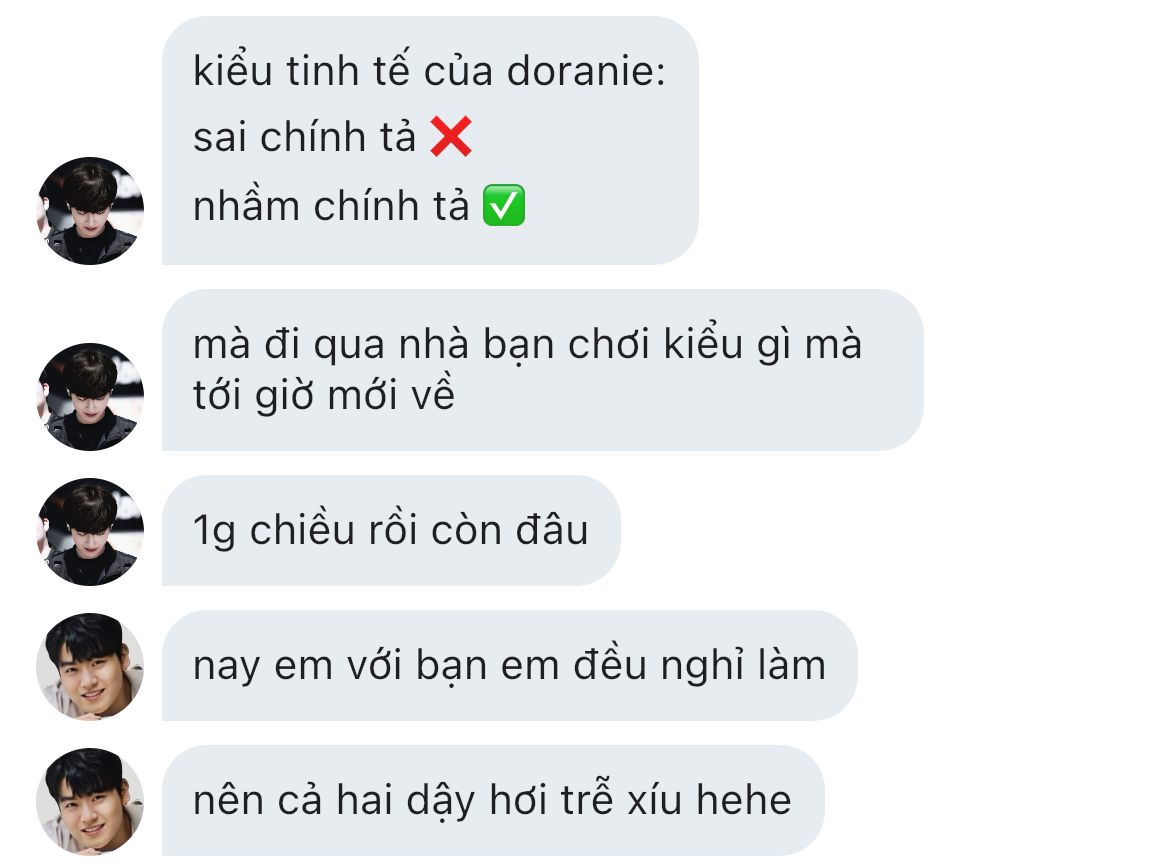Select message 'mà đi qua nhà bạn chơi kiểu gì mà'
Viewport: 1170px width, 866px height.
click(x=528, y=345)
